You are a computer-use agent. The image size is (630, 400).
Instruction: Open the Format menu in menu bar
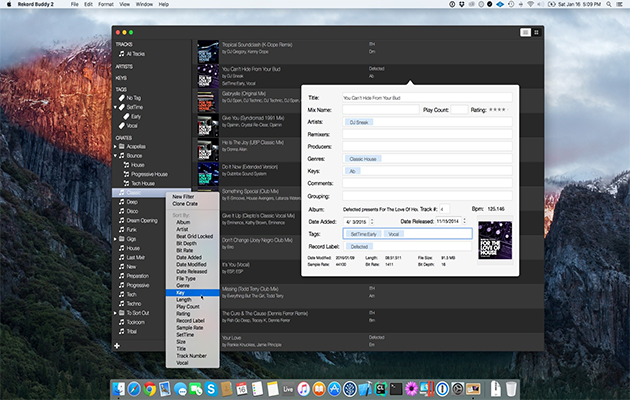click(108, 5)
